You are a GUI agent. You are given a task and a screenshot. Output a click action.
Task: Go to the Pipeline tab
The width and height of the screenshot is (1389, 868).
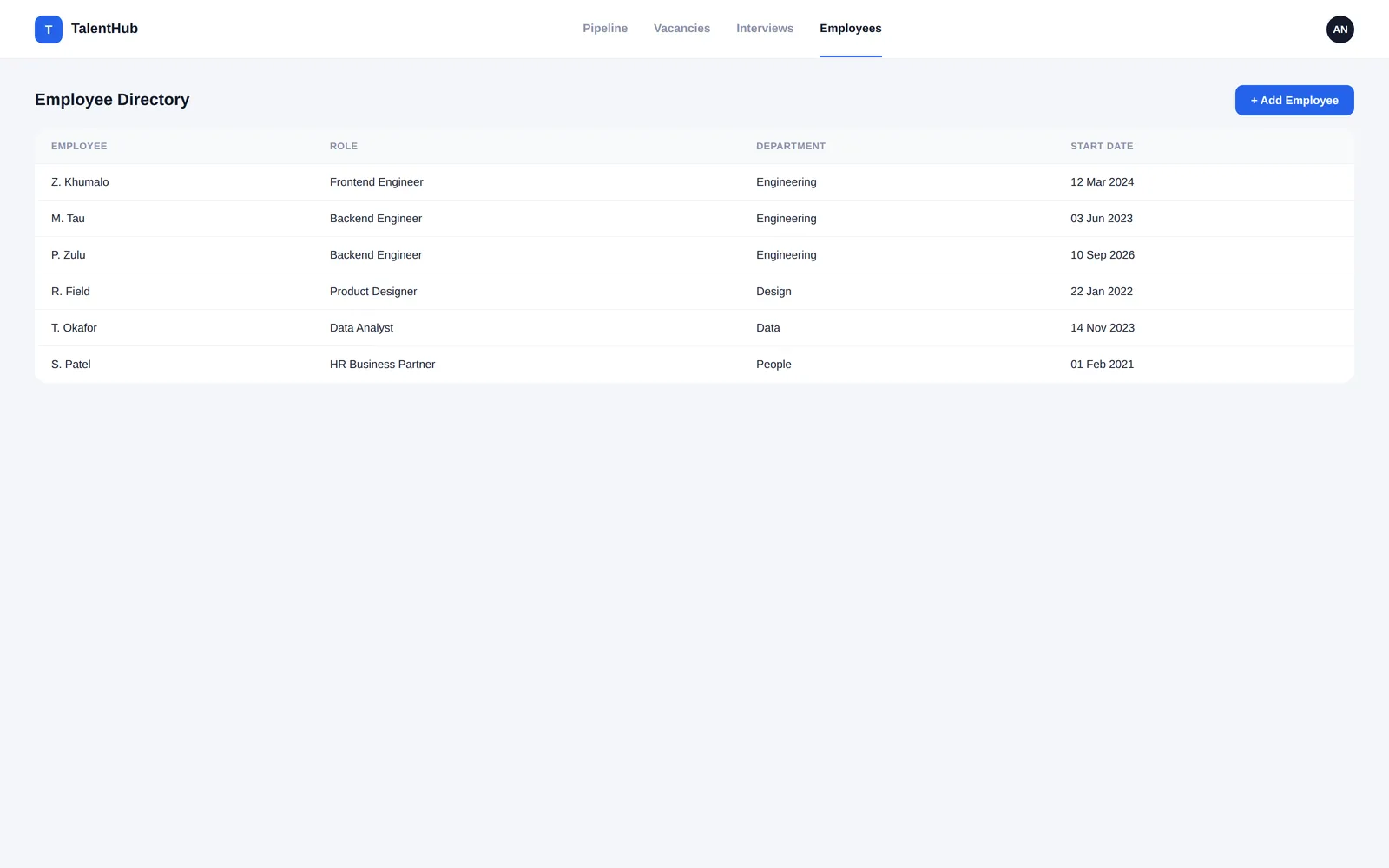click(605, 29)
